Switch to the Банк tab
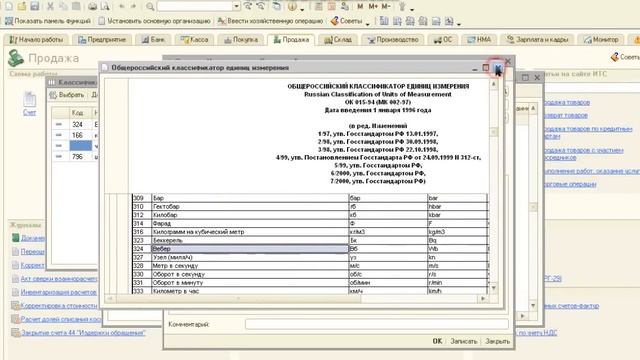This screenshot has width=640, height=360. tap(153, 40)
